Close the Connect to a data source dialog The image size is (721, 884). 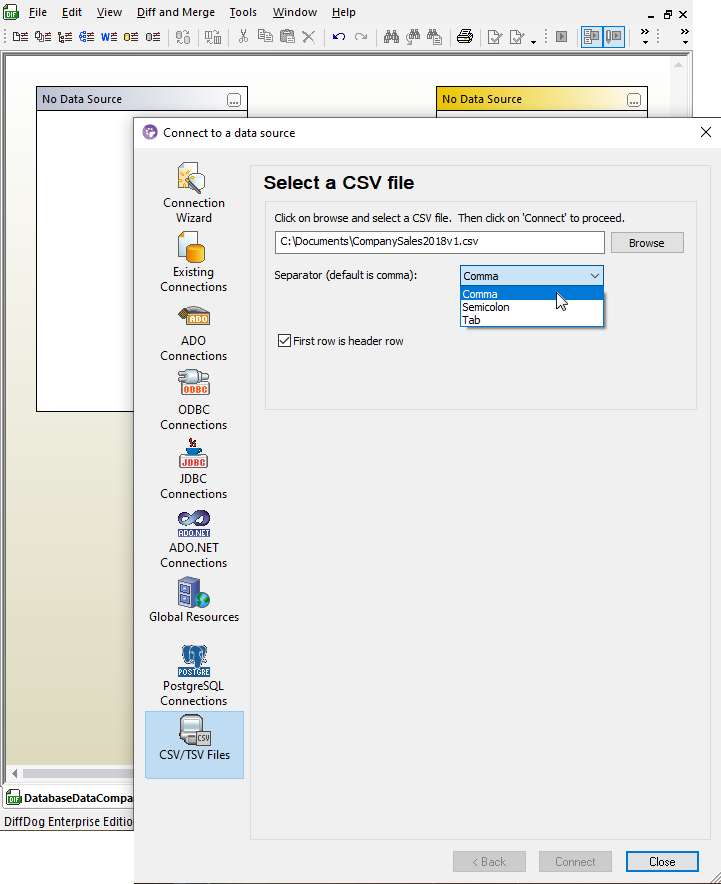[705, 132]
